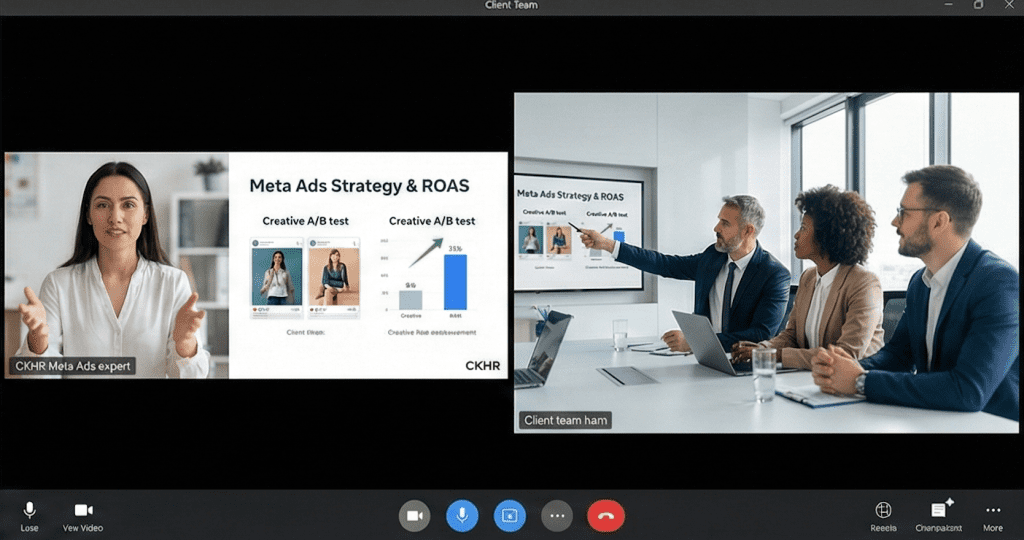Click the Meta Ads Strategy & ROAS slide title

[359, 186]
